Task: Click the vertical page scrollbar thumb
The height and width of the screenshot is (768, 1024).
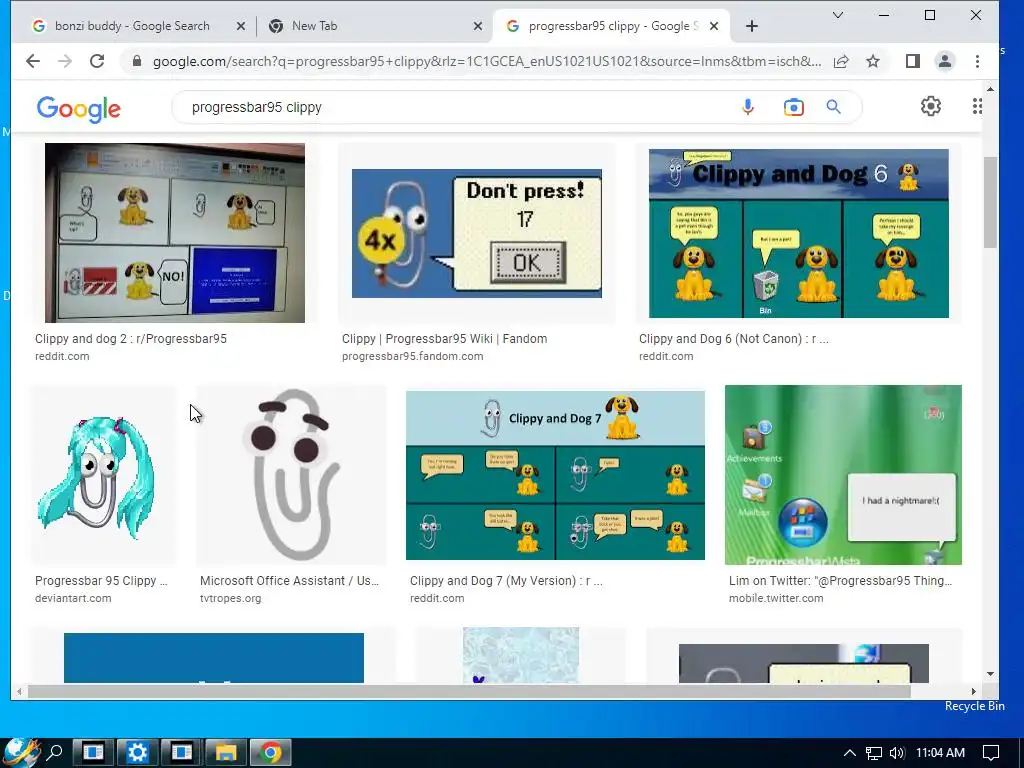Action: point(990,202)
